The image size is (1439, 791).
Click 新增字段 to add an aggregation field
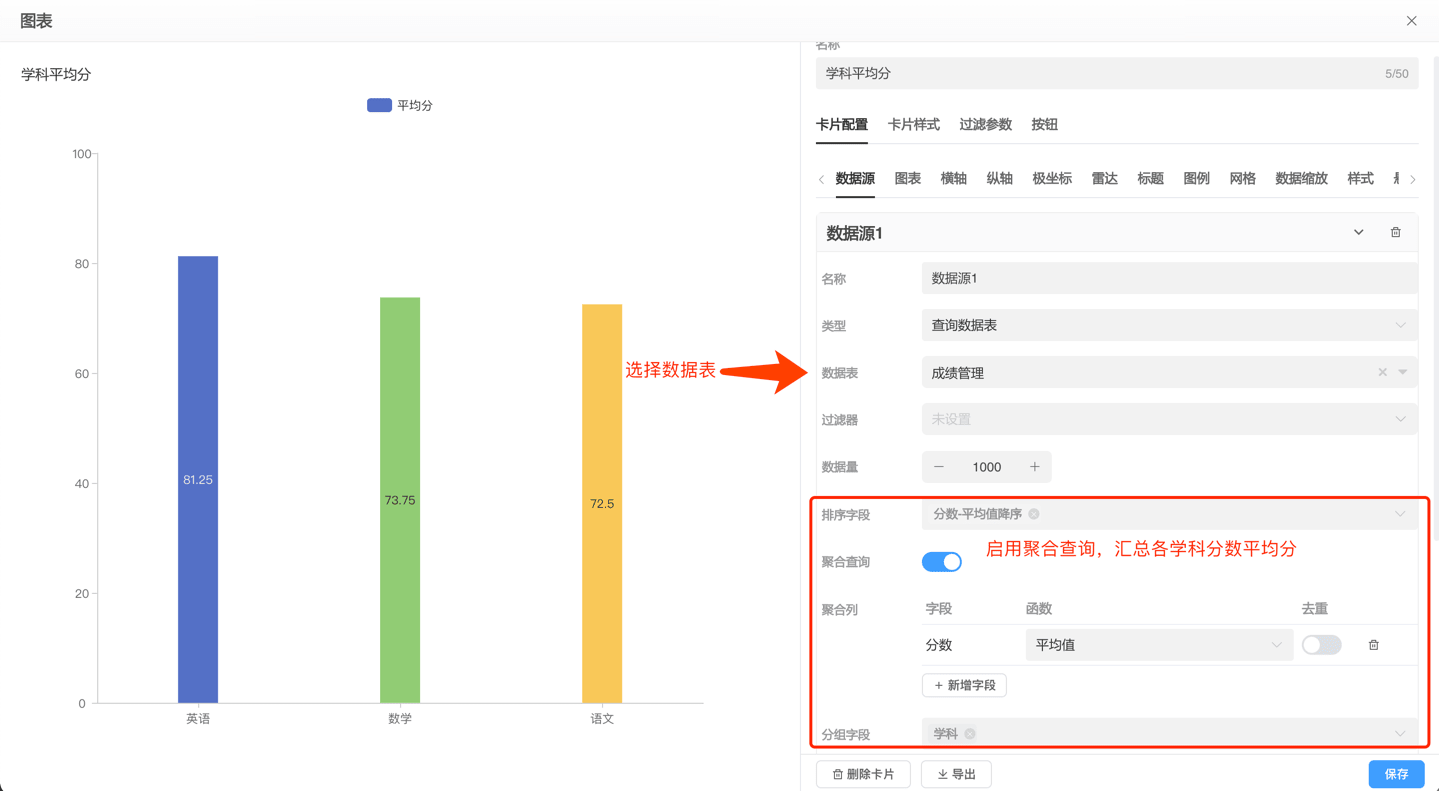[963, 685]
